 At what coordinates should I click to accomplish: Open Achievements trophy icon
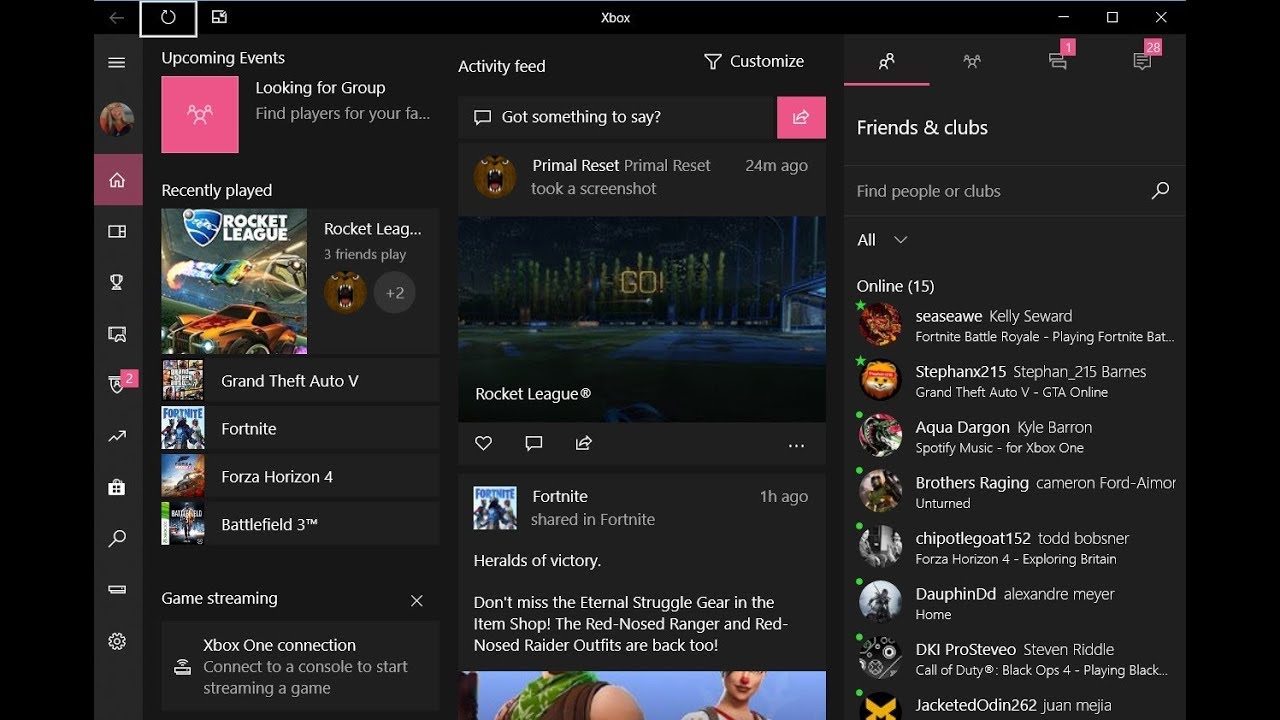(117, 282)
